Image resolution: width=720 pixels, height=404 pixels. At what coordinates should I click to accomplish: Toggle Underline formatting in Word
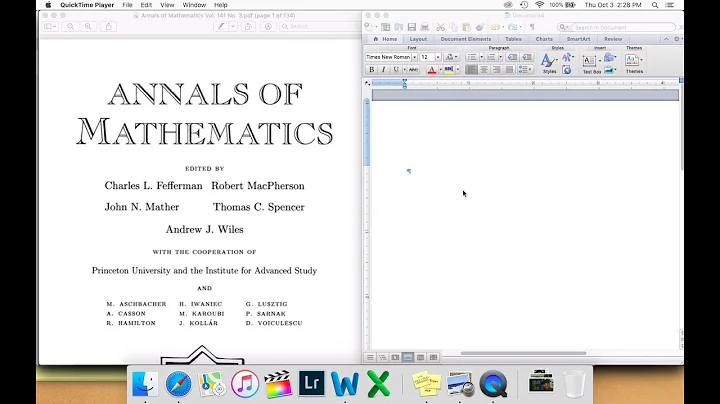click(395, 70)
